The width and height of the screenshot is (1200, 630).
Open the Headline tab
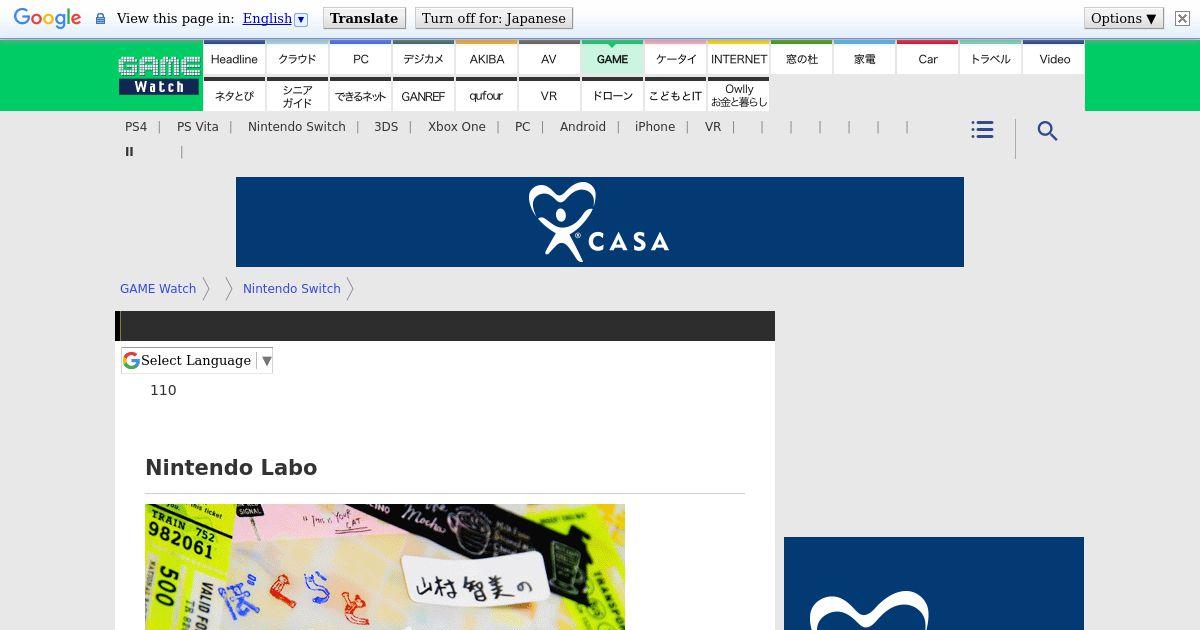(x=234, y=59)
